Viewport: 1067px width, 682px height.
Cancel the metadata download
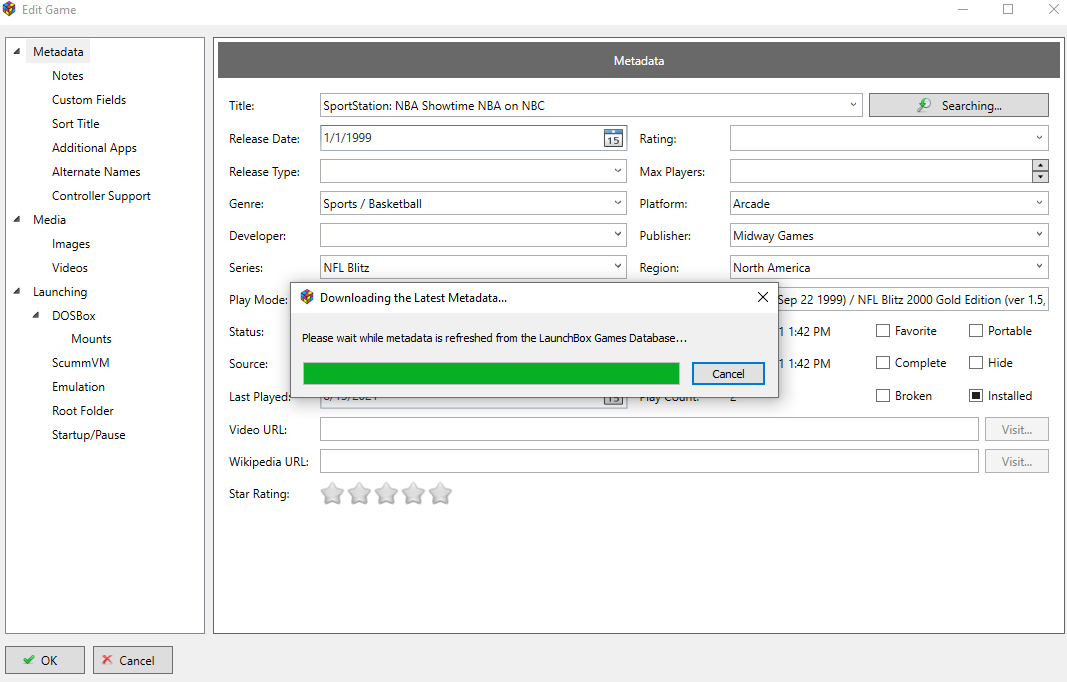pyautogui.click(x=728, y=374)
